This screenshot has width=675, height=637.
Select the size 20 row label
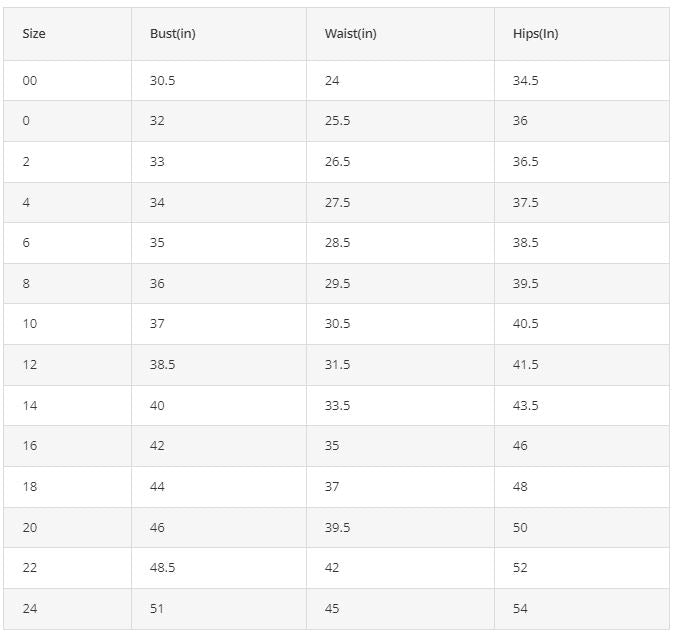pos(29,528)
